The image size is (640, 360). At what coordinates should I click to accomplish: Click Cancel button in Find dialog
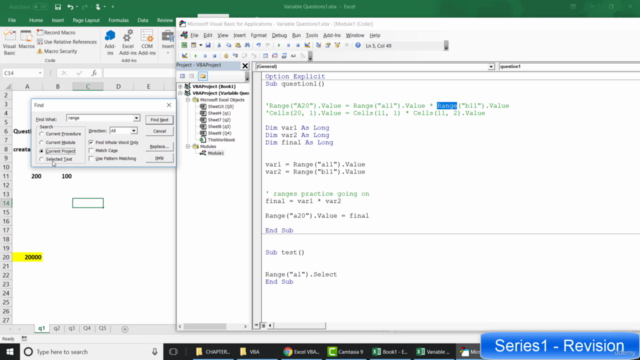159,131
